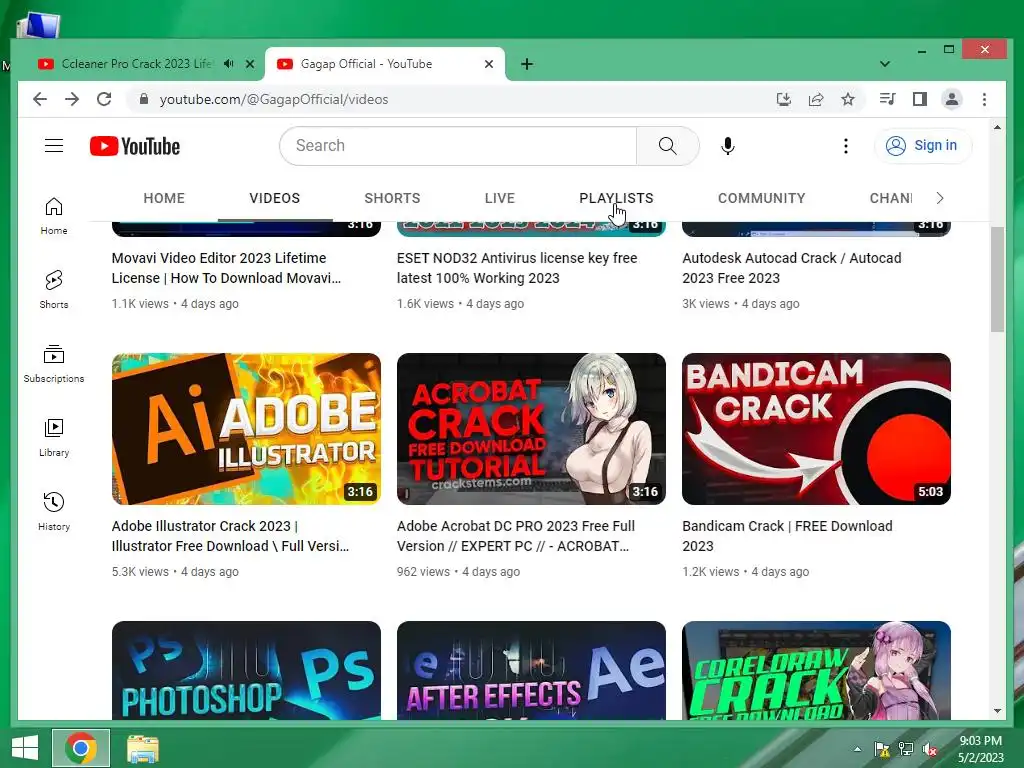The width and height of the screenshot is (1024, 768).
Task: Open ESET NOD32 Antivirus video title
Action: point(517,268)
